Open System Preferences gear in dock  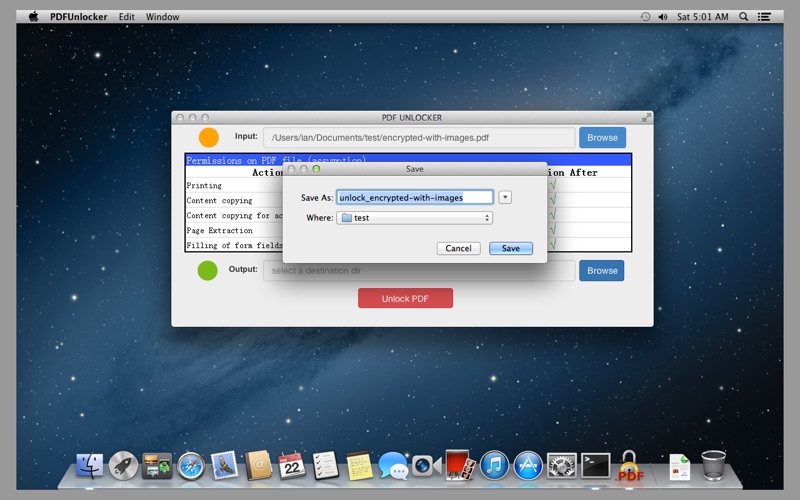pos(562,465)
